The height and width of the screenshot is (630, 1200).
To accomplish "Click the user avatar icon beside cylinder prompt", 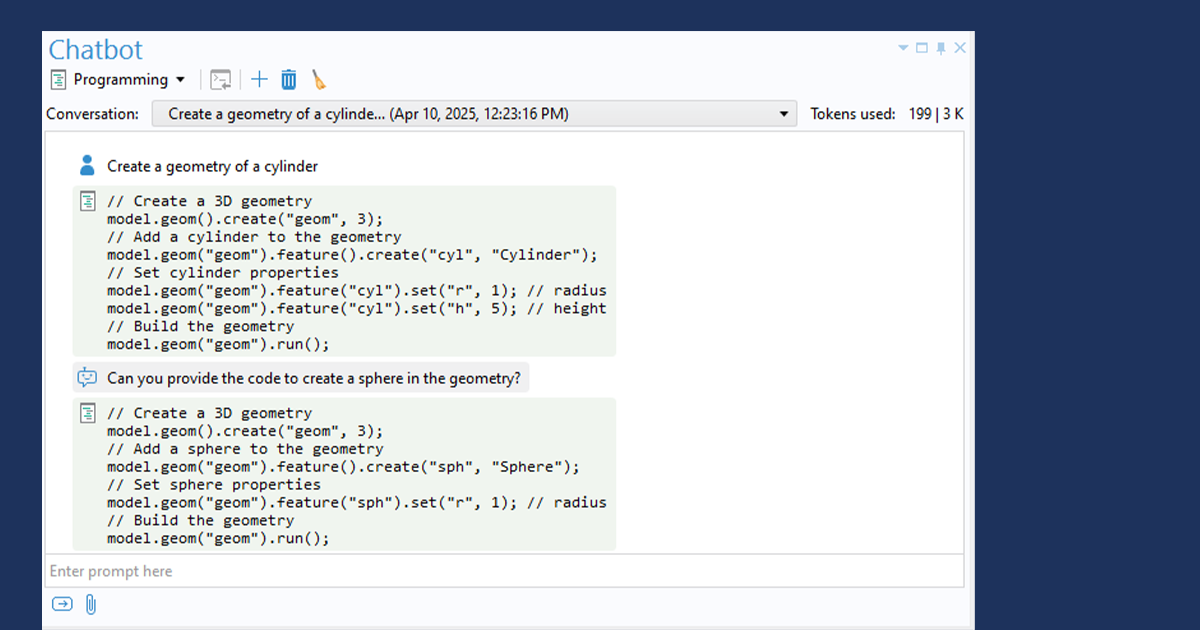I will tap(88, 165).
